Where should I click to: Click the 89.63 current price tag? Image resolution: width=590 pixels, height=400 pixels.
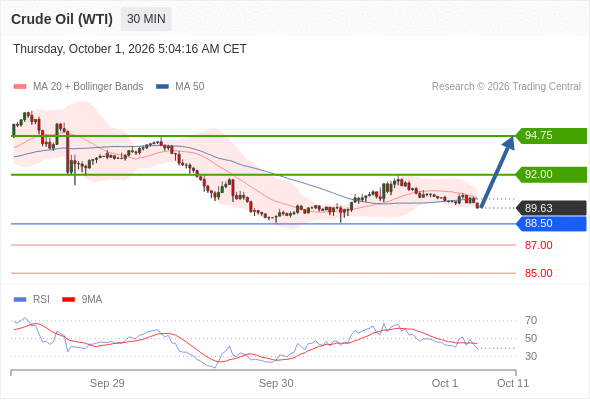[551, 208]
